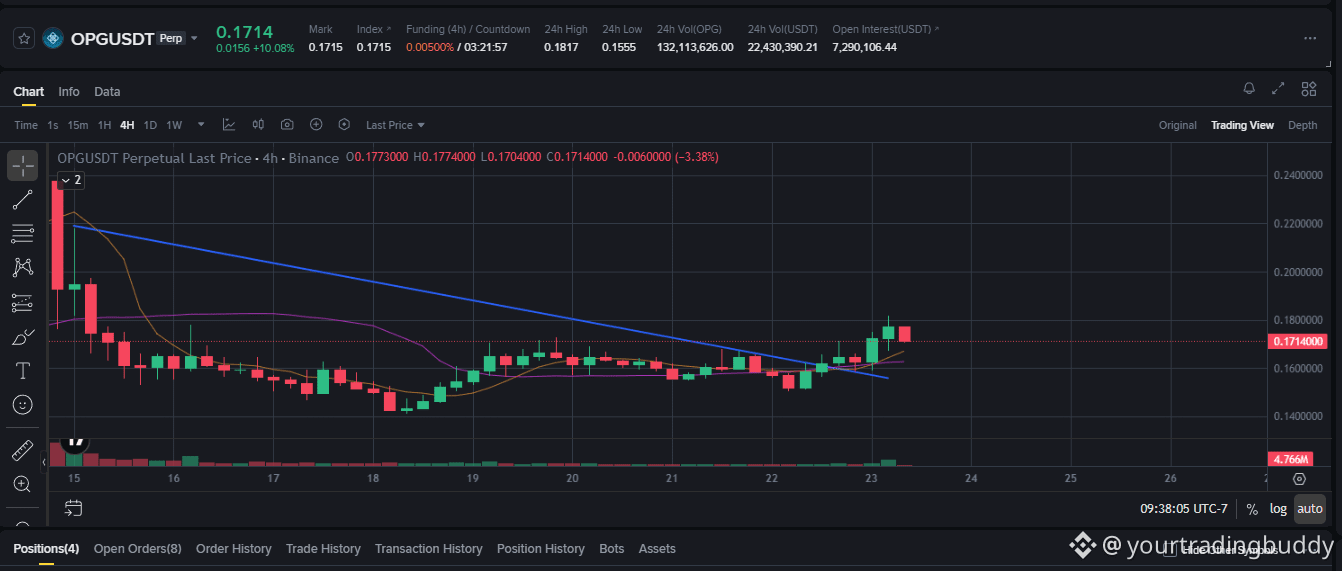The image size is (1342, 571).
Task: Select the ruler measure tool
Action: 23,450
